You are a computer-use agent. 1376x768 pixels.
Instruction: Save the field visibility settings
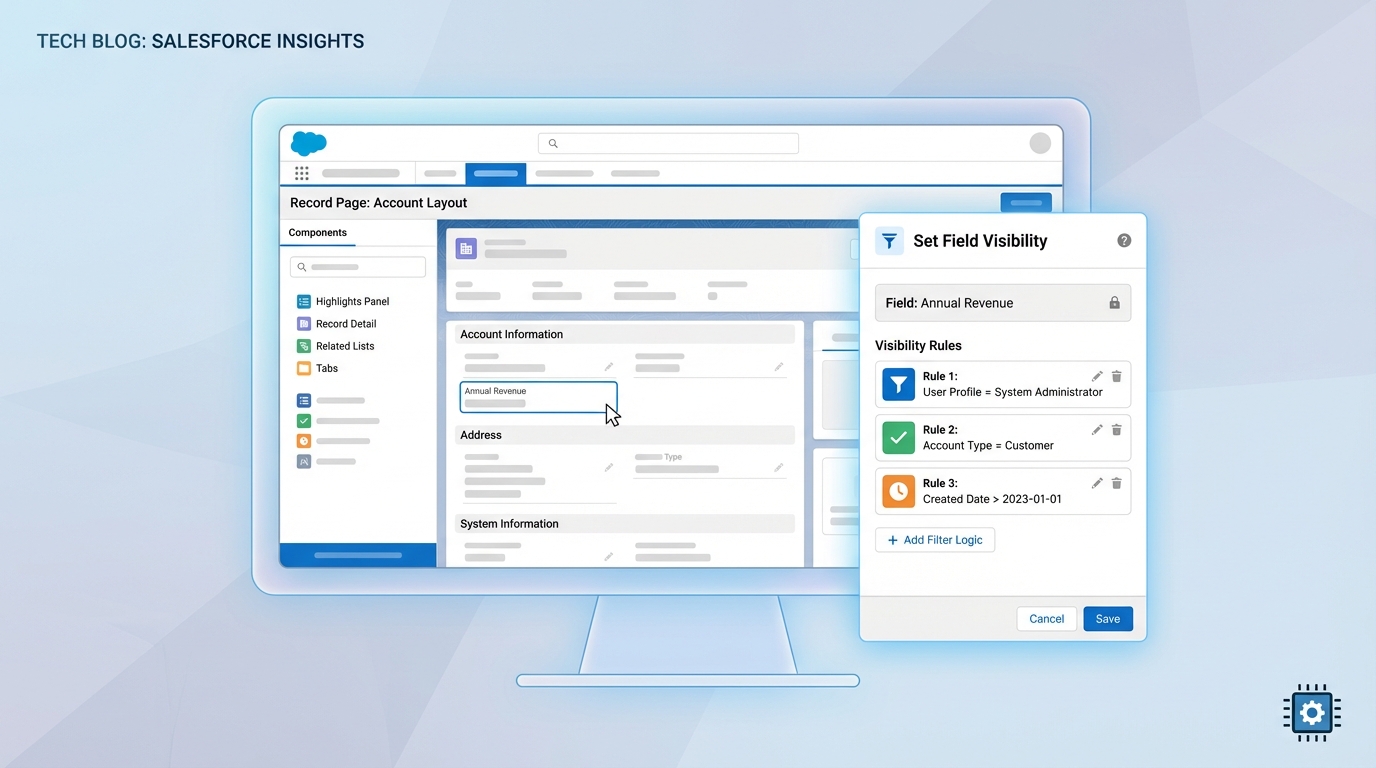pyautogui.click(x=1107, y=618)
